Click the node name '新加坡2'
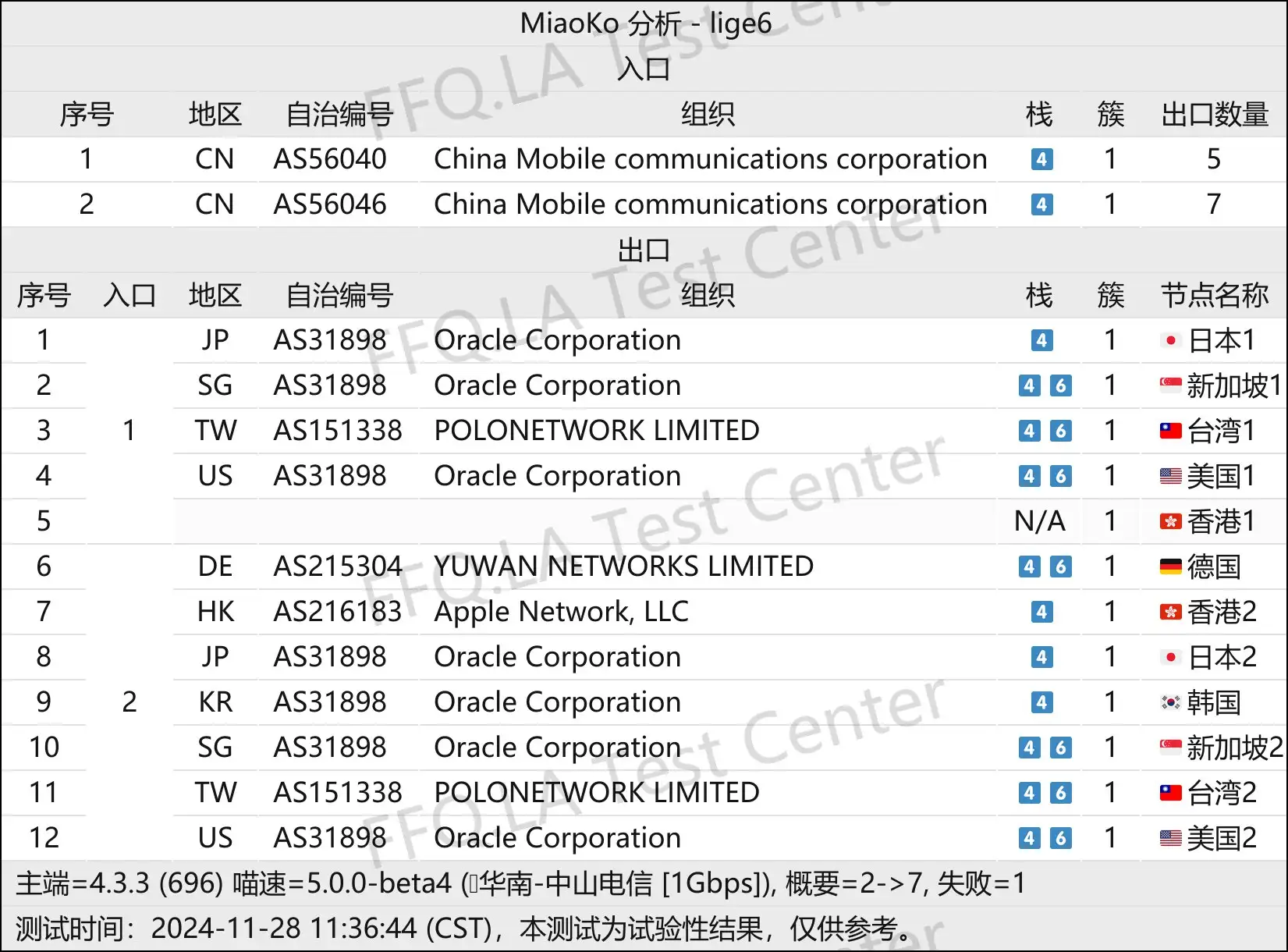Image resolution: width=1288 pixels, height=952 pixels. [x=1235, y=748]
